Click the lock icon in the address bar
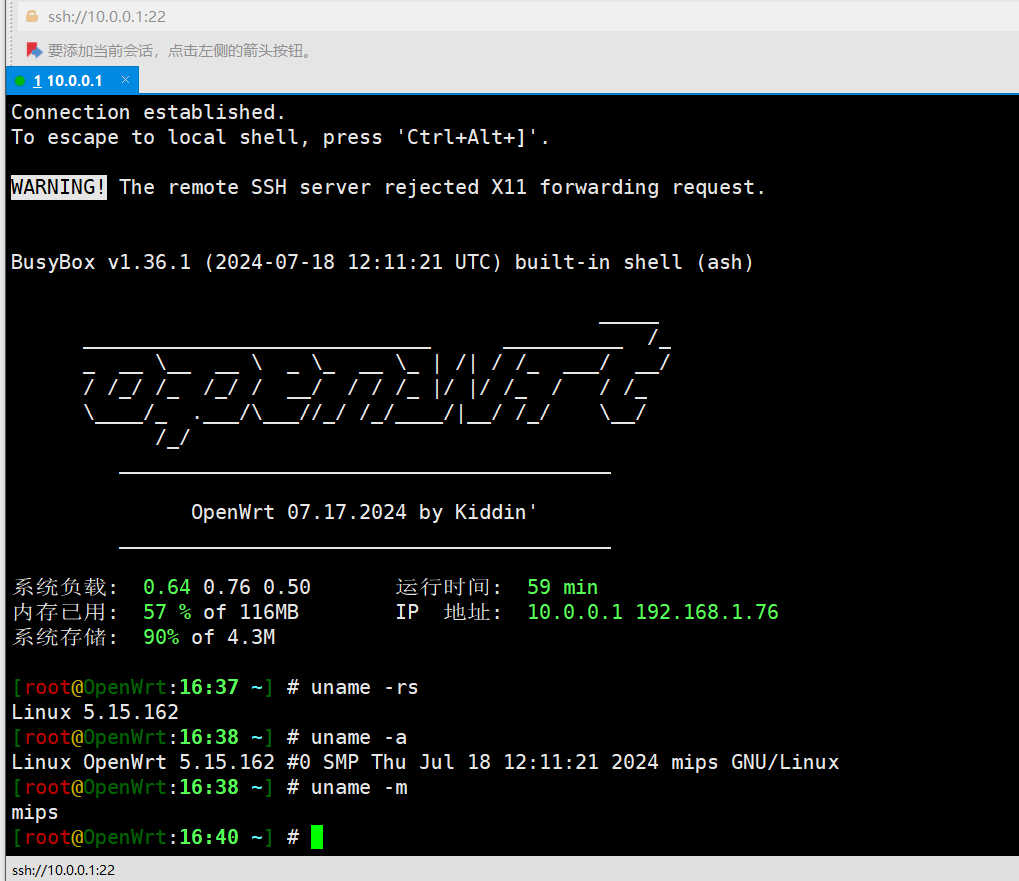Viewport: 1019px width, 881px height. coord(31,17)
